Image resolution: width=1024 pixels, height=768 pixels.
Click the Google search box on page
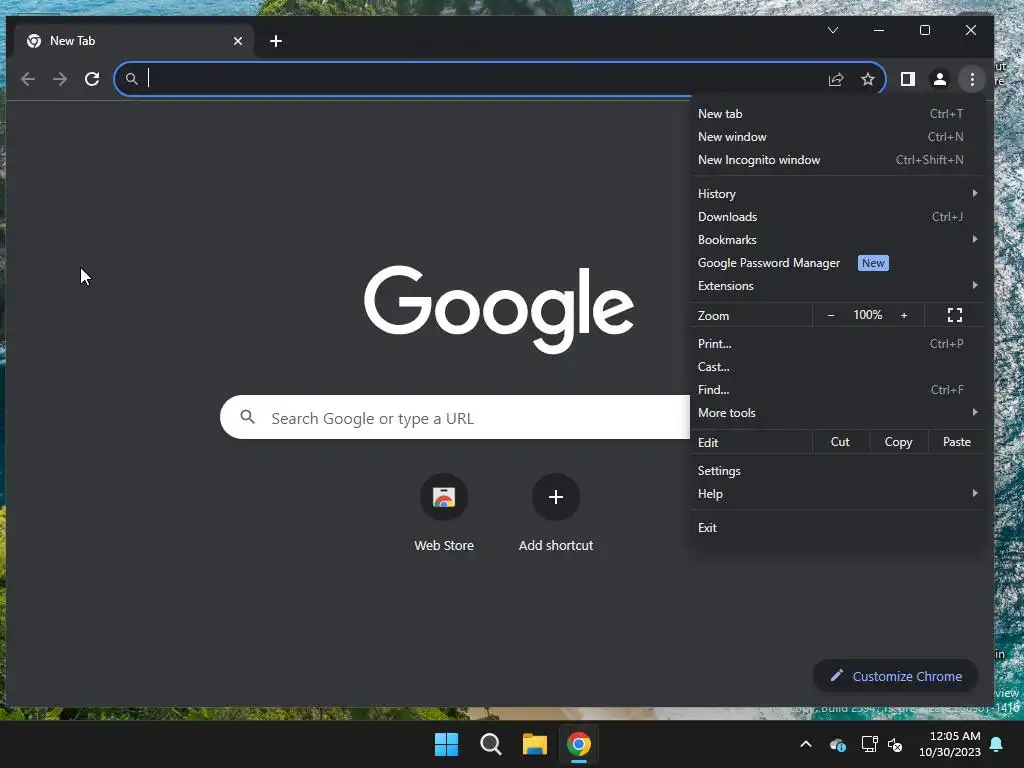click(455, 417)
